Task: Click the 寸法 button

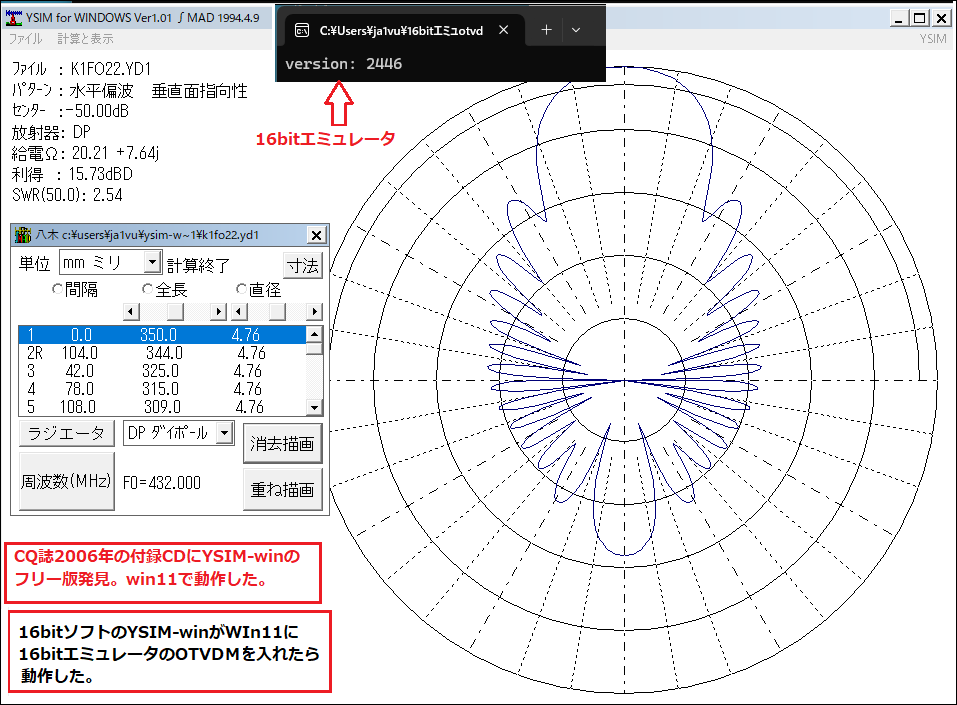Action: click(x=303, y=266)
